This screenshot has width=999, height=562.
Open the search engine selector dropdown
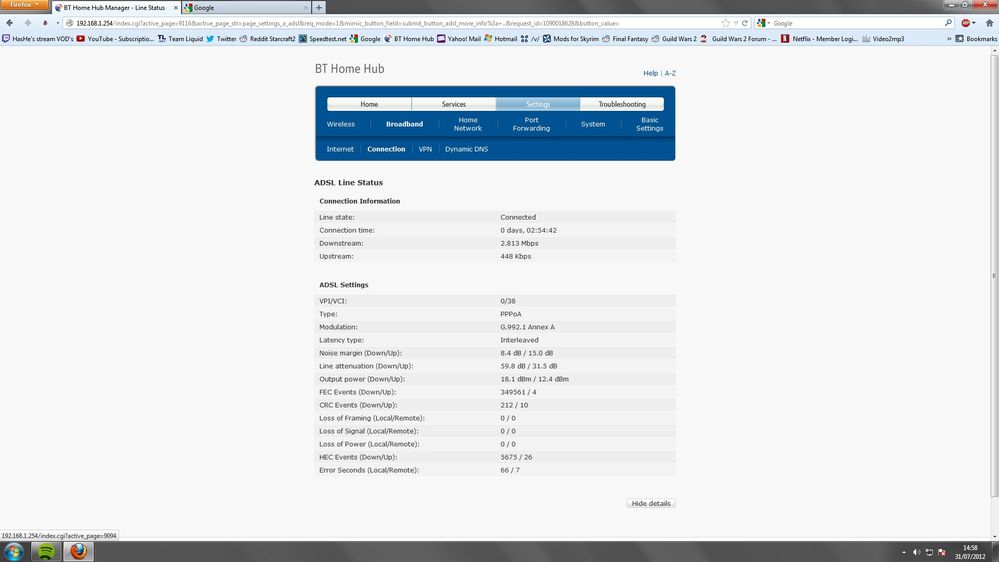coord(763,23)
